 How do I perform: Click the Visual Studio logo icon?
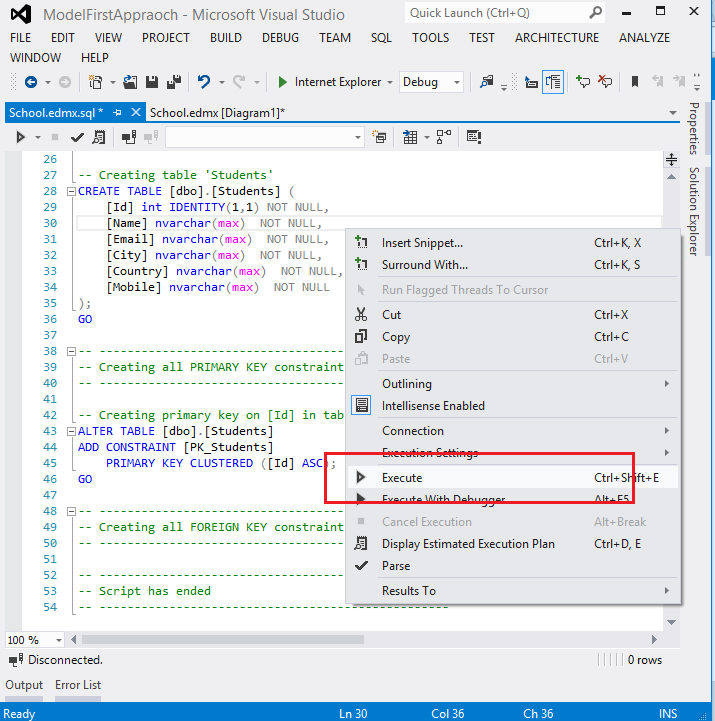[21, 14]
